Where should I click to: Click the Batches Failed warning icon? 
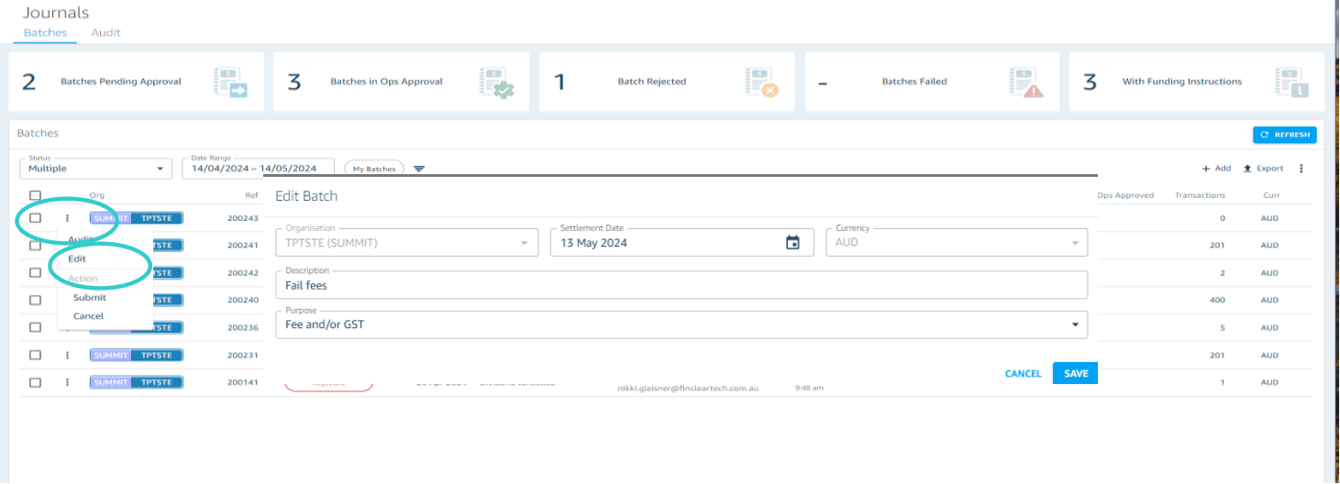[x=1028, y=82]
